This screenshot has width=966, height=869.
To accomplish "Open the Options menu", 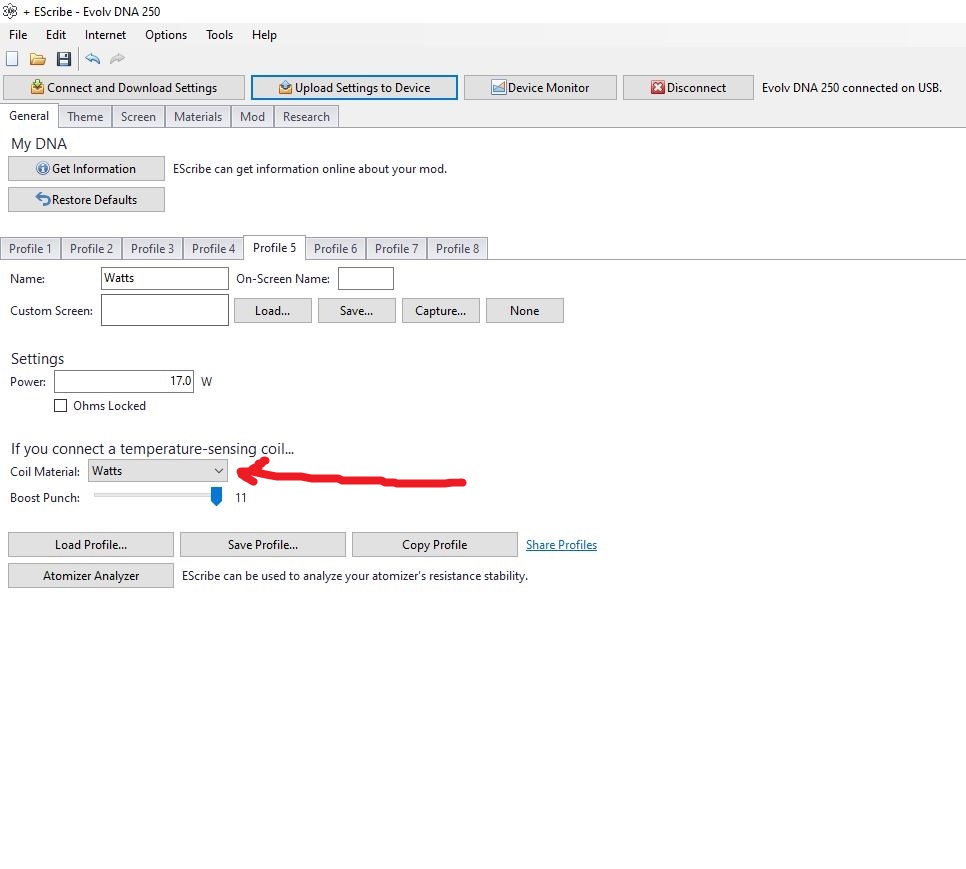I will point(166,35).
